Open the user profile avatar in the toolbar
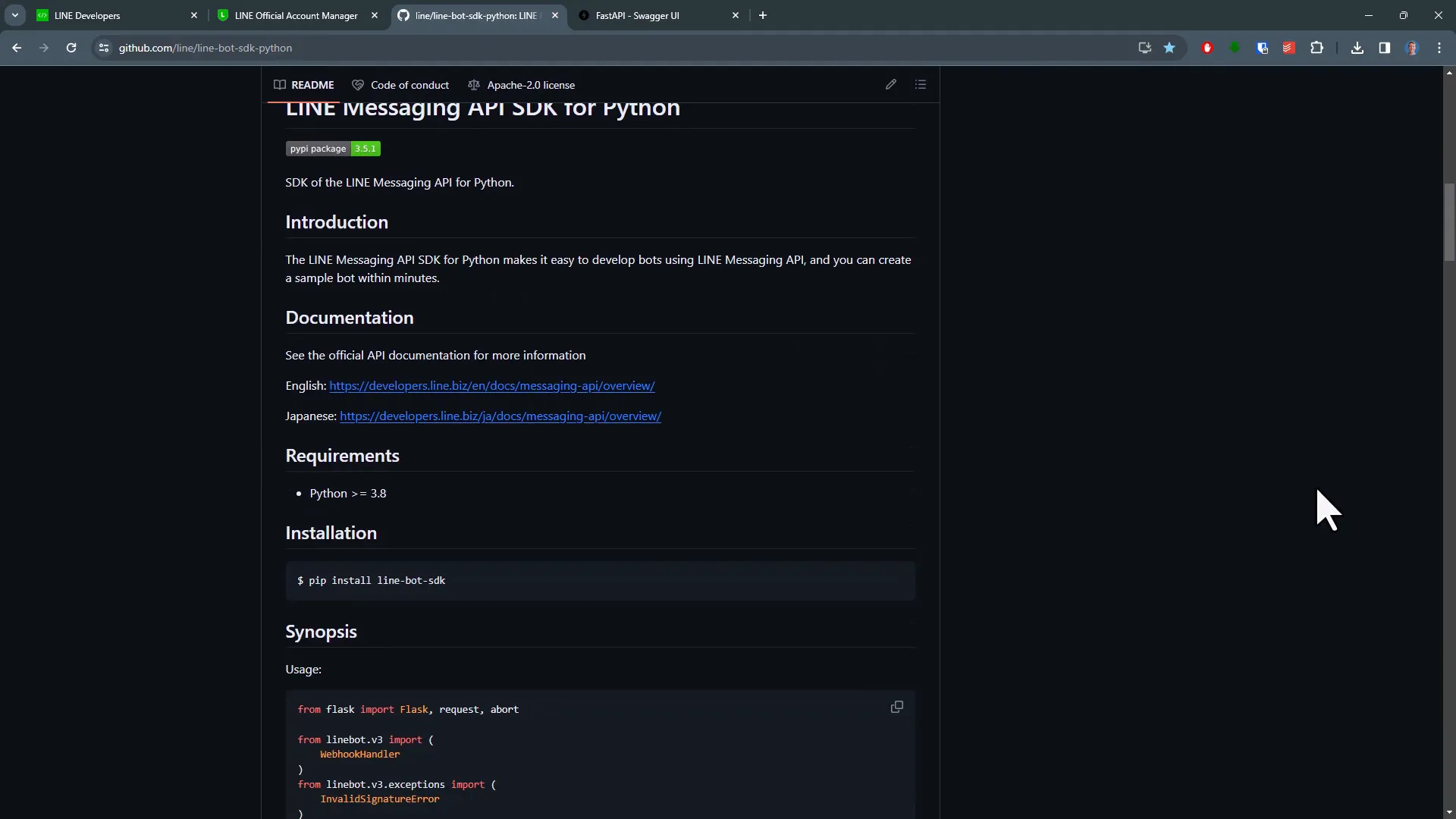The image size is (1456, 819). pos(1412,48)
